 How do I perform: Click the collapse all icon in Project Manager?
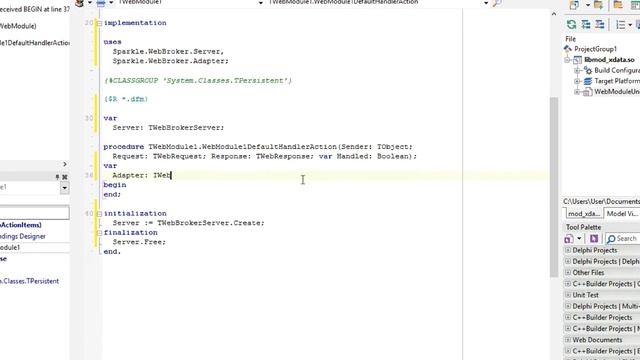pyautogui.click(x=600, y=24)
